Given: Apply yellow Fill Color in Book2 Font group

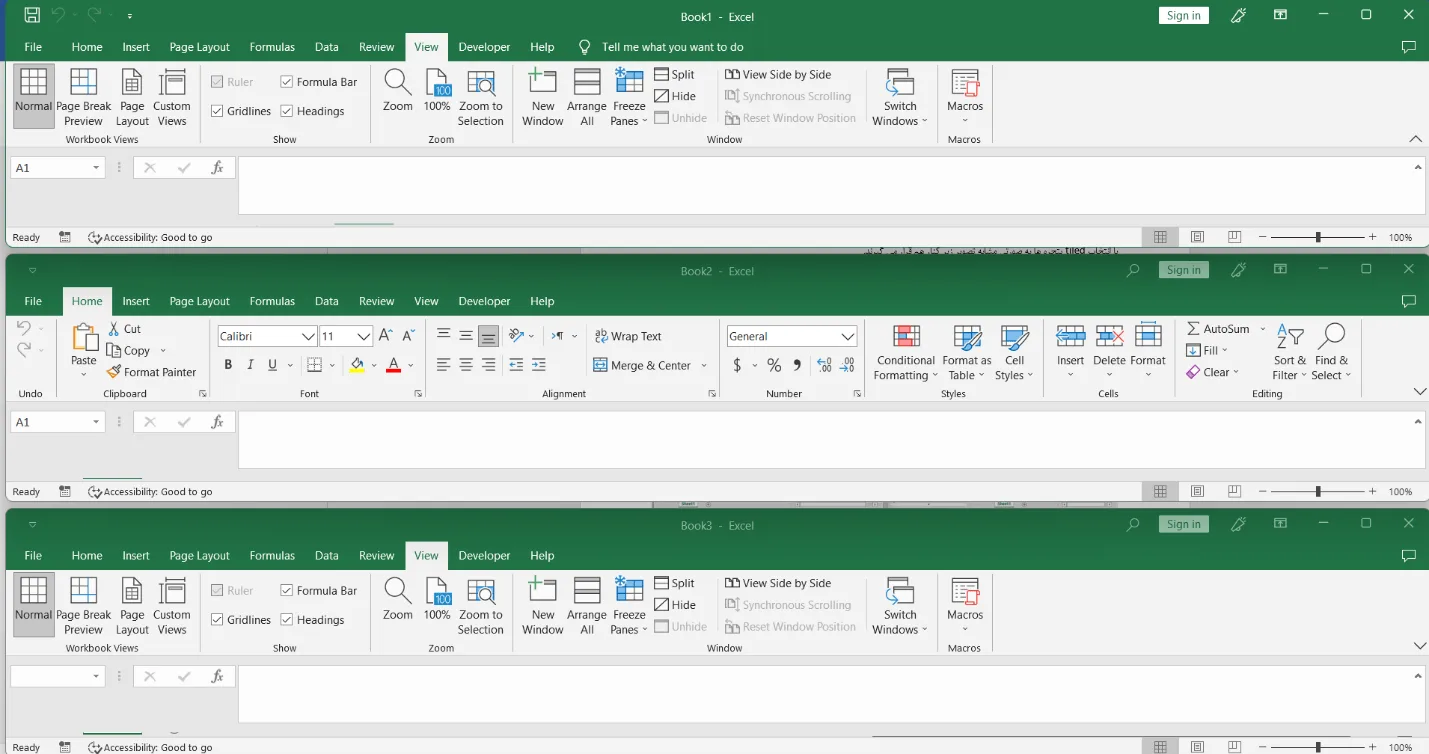Looking at the screenshot, I should tap(357, 365).
